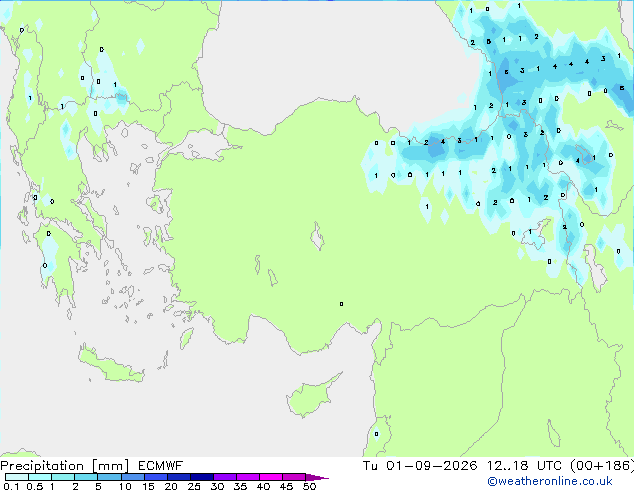The image size is (634, 490).
Task: Click the island of Rhodes
Action: [x=186, y=338]
